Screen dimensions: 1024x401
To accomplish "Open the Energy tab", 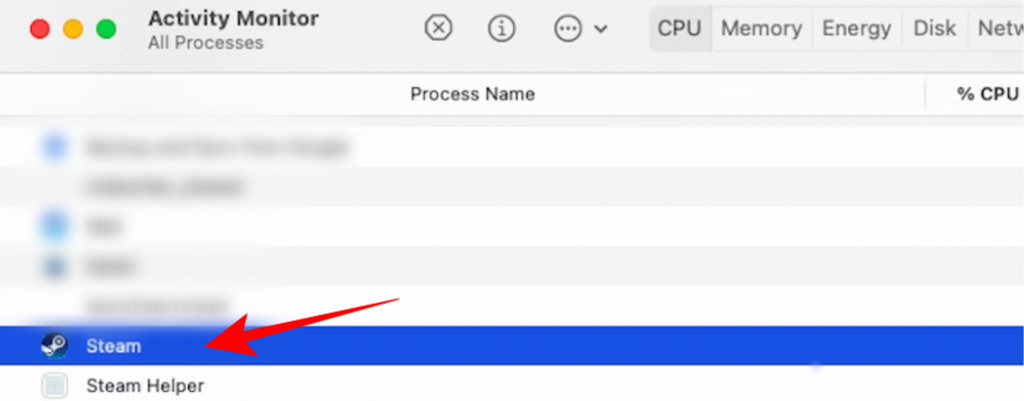I will coord(856,29).
